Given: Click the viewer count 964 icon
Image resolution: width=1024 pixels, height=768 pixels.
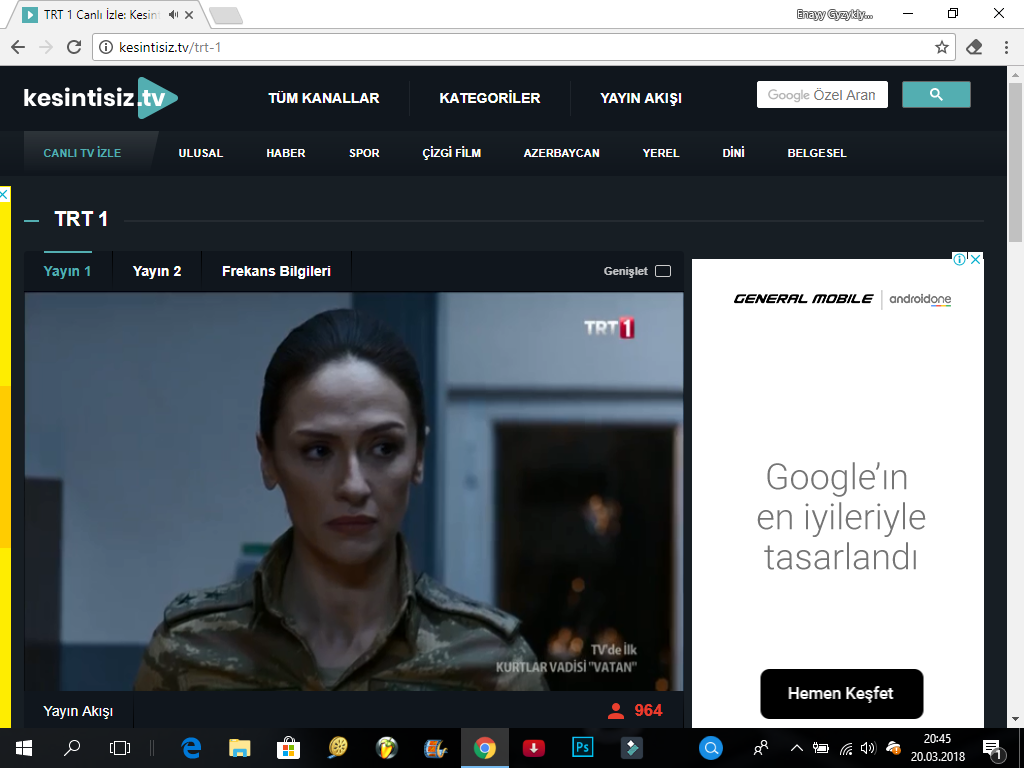Looking at the screenshot, I should pos(615,711).
